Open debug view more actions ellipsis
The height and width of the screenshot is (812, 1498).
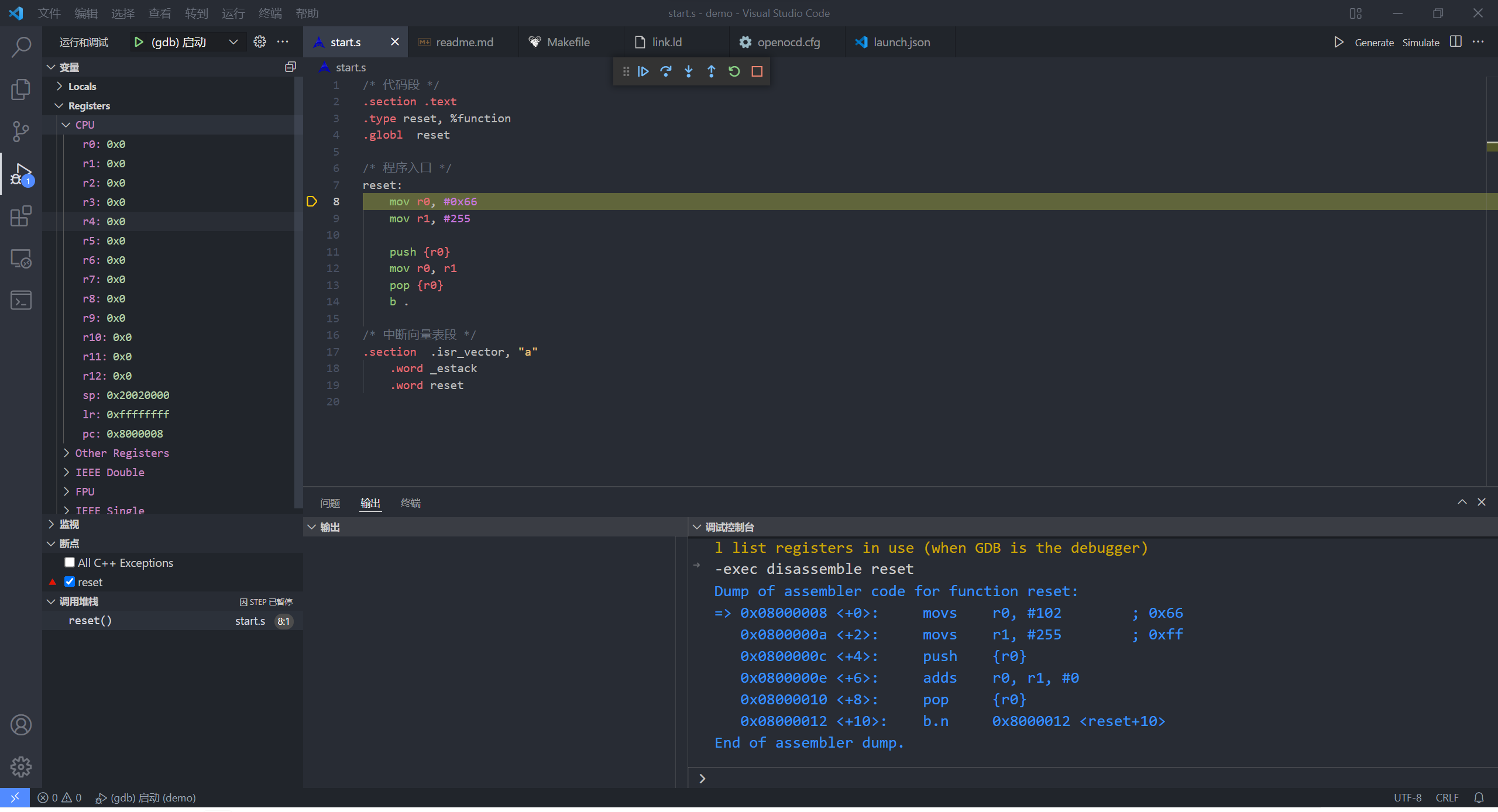283,42
